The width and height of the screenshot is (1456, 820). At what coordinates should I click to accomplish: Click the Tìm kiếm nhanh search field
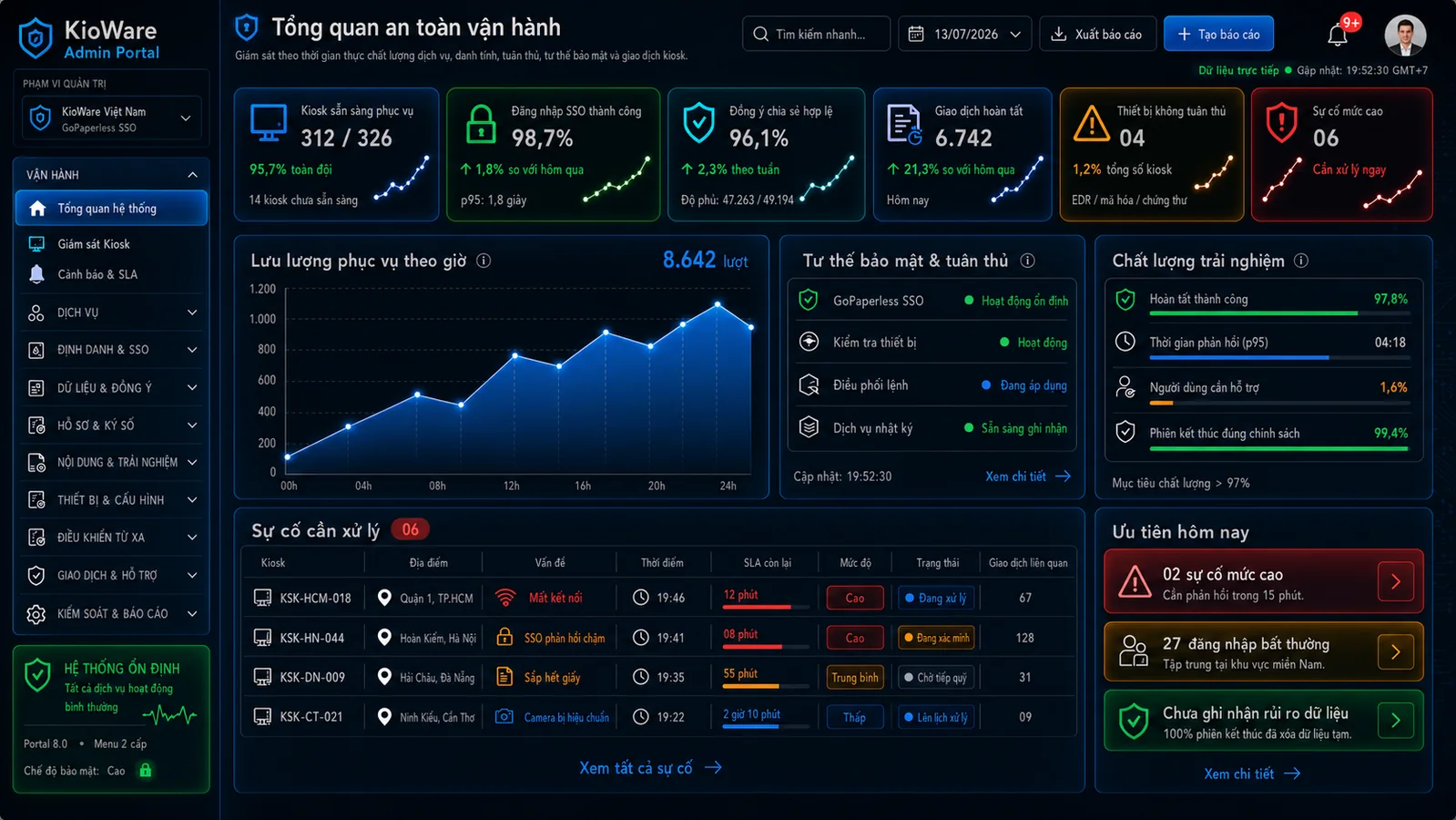[816, 34]
